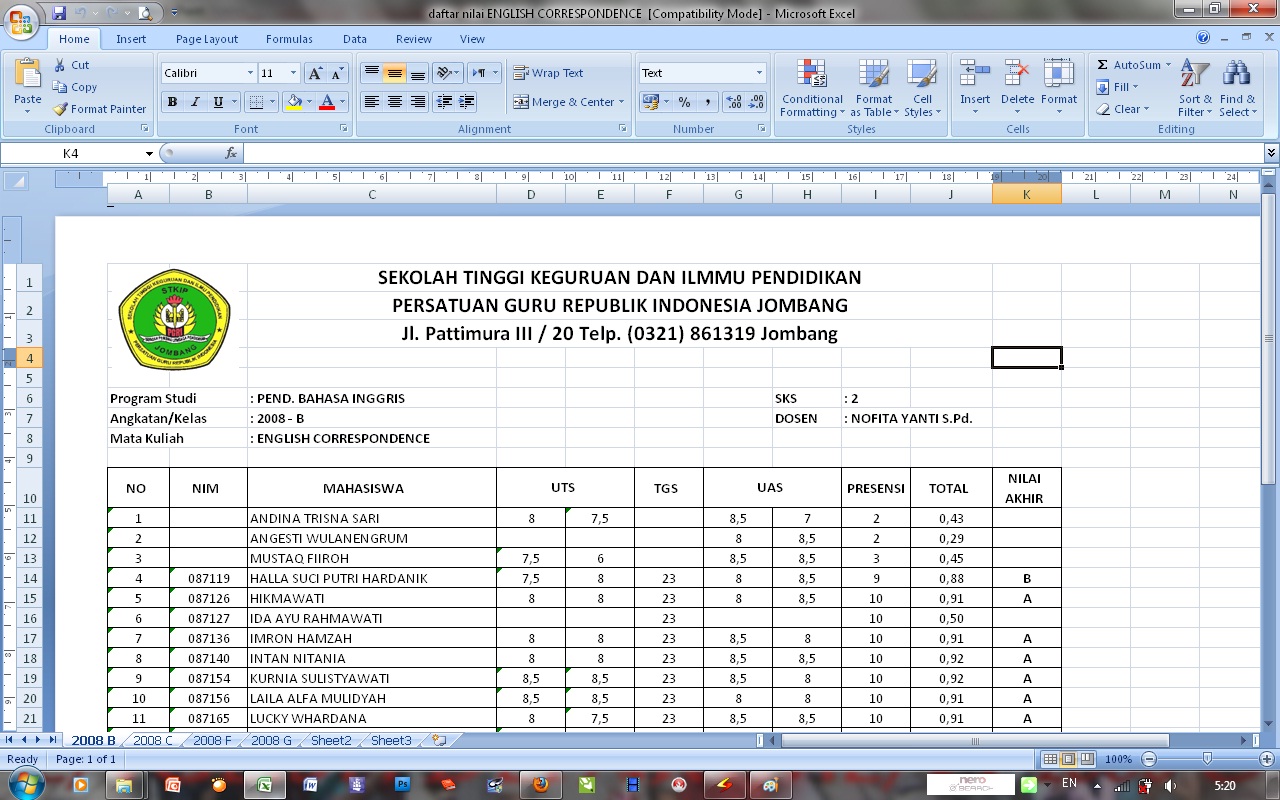Screen dimensions: 1280x800
Task: Open Merge & Center dropdown arrow
Action: point(621,102)
